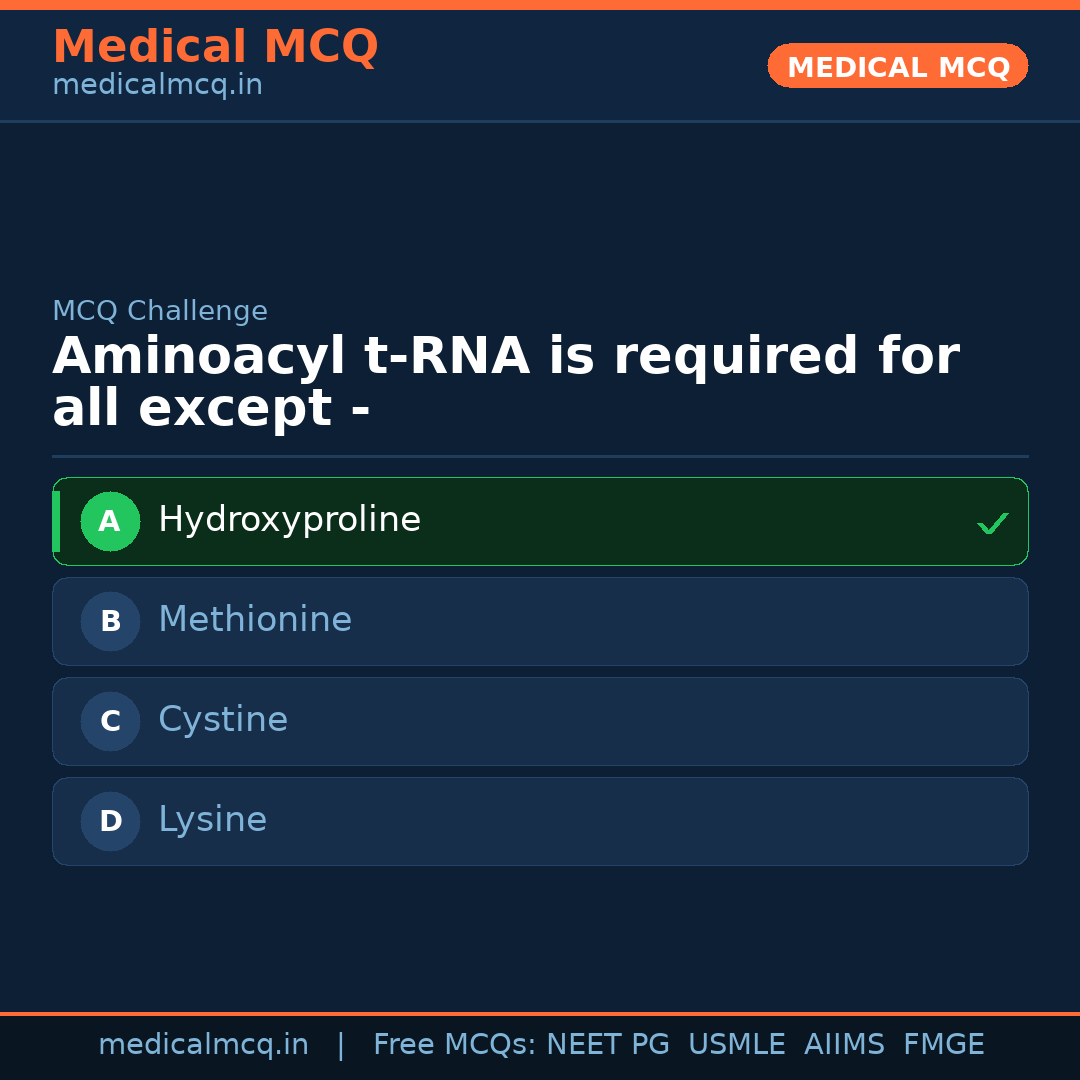
Task: Click NEET PG in the footer
Action: coord(608,1045)
